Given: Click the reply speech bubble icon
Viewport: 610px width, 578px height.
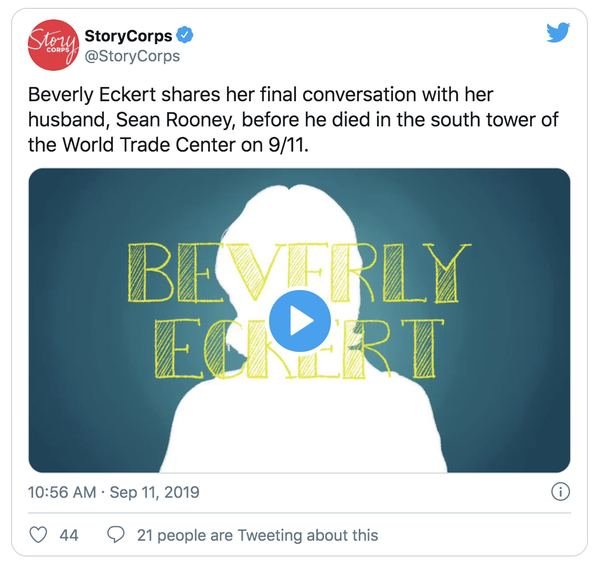Looking at the screenshot, I should pyautogui.click(x=116, y=535).
